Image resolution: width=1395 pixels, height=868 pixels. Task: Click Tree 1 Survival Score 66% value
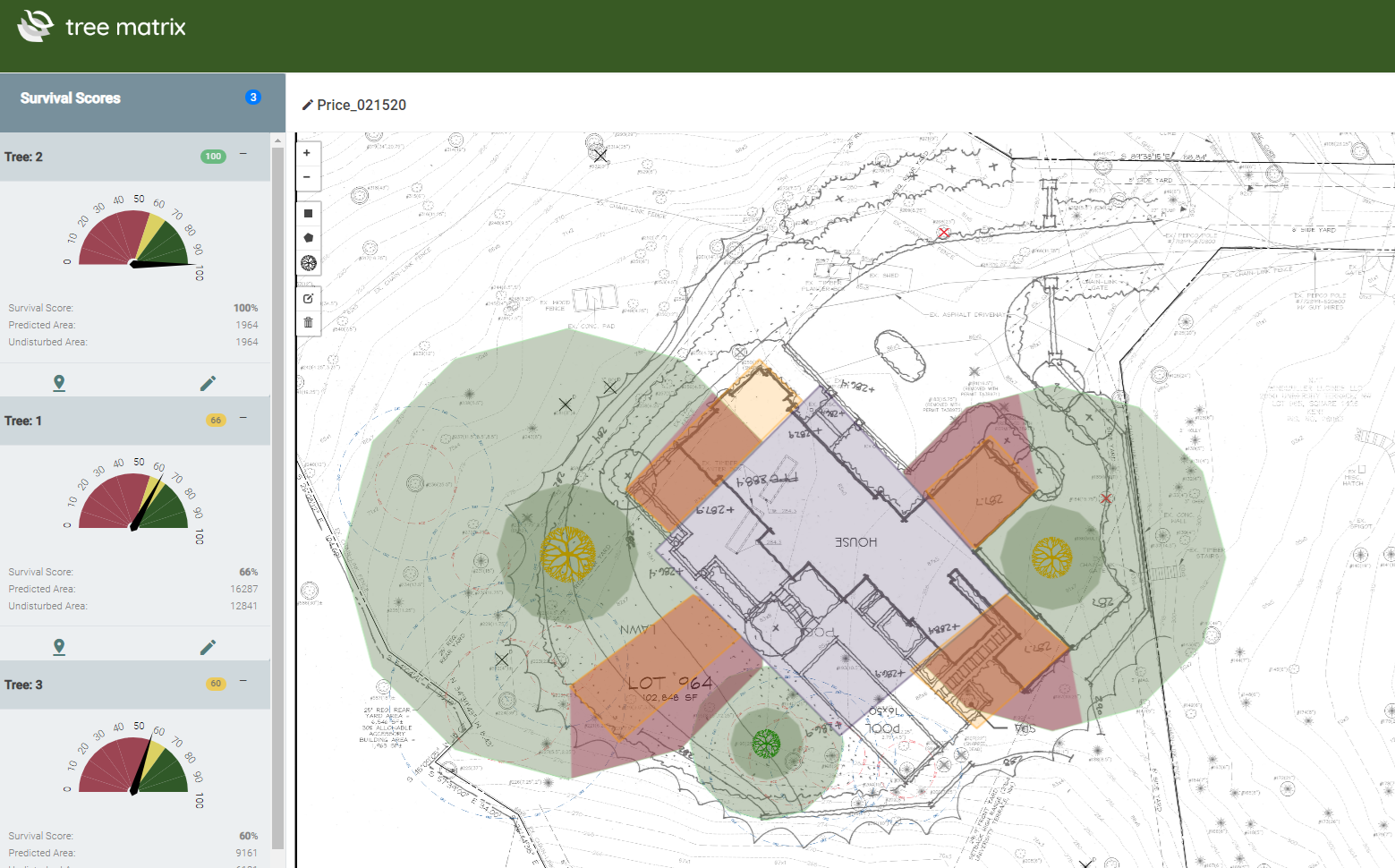(x=248, y=572)
